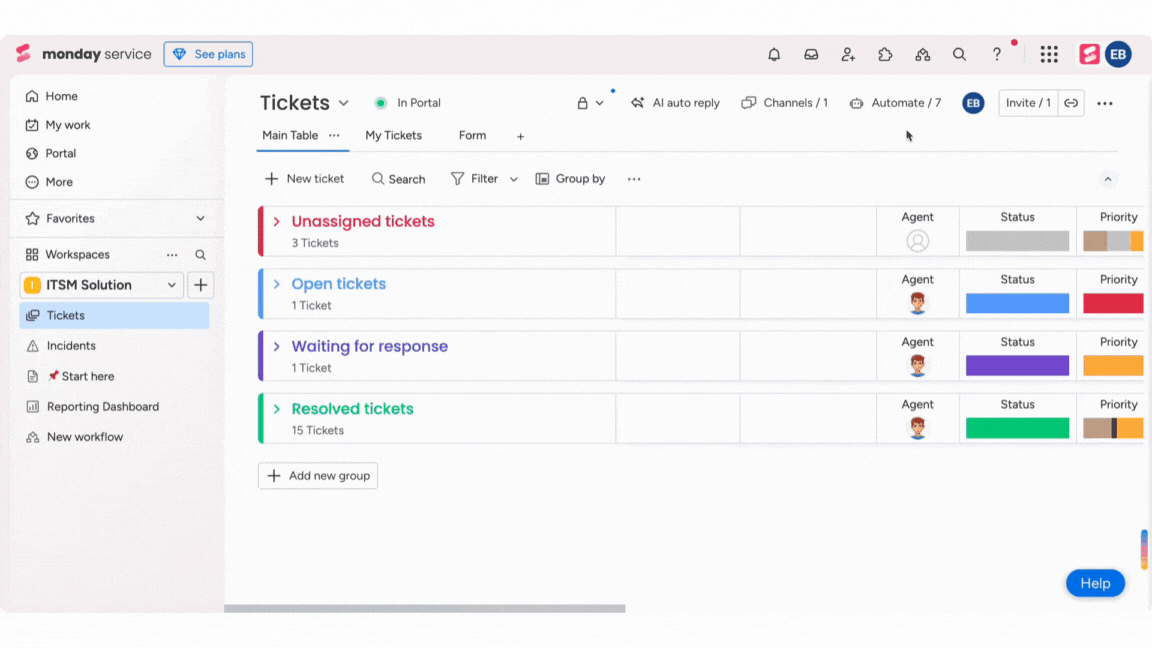Open the ITSM Solution workspace dropdown
This screenshot has height=648, width=1152.
pyautogui.click(x=172, y=285)
